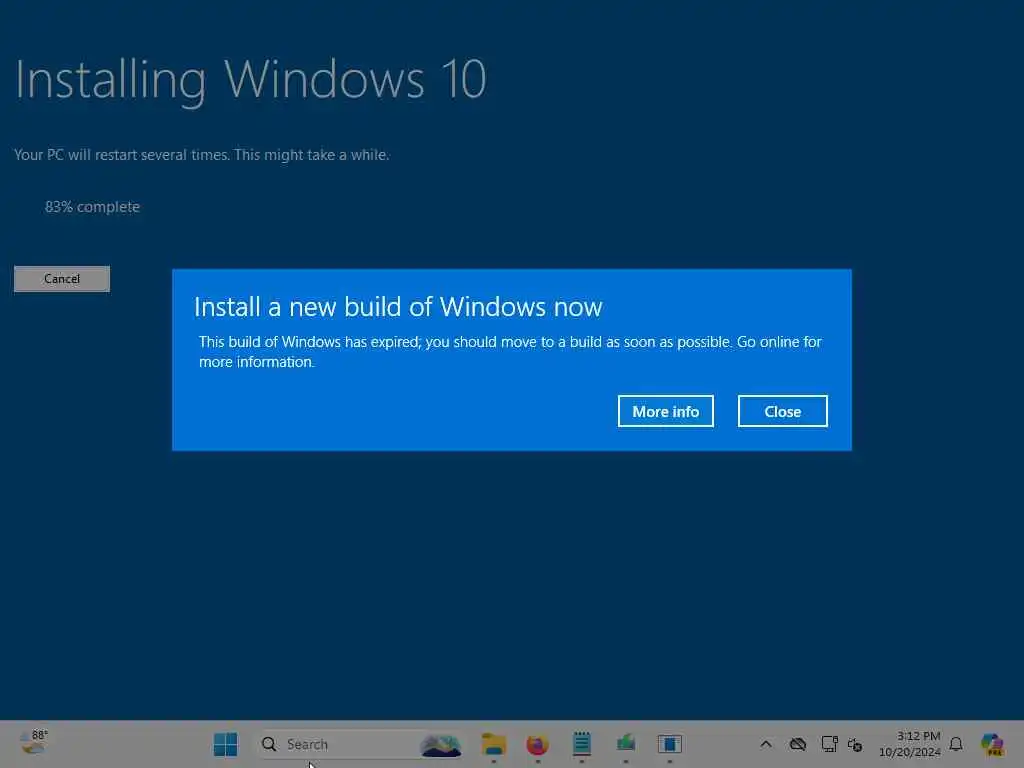Open More info in expired build dialog
The height and width of the screenshot is (768, 1024).
pos(665,411)
